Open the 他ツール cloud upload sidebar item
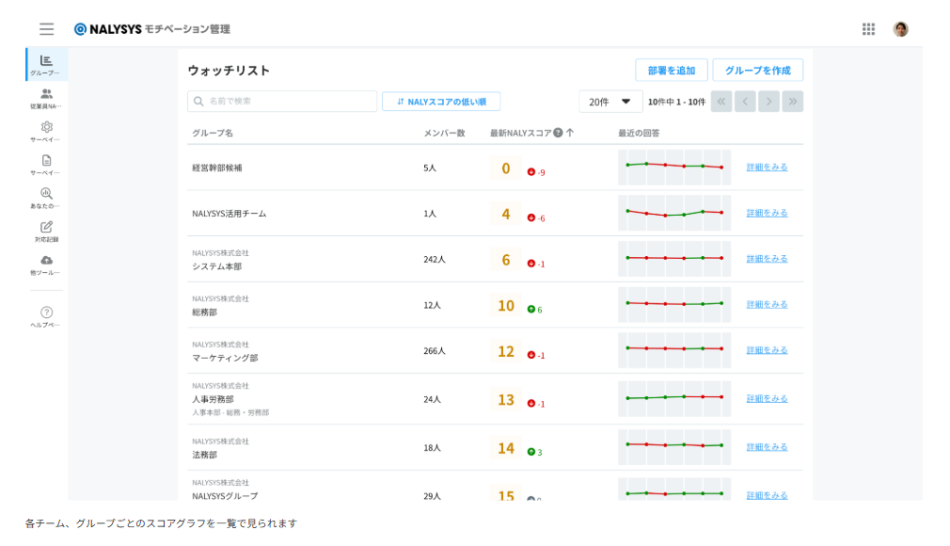The height and width of the screenshot is (546, 950). tap(46, 264)
